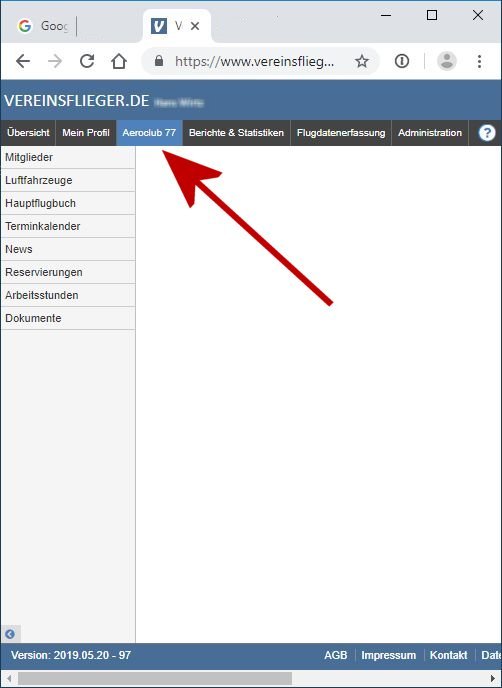
Task: Open Hauptflugbuch in the sidebar
Action: 68,203
